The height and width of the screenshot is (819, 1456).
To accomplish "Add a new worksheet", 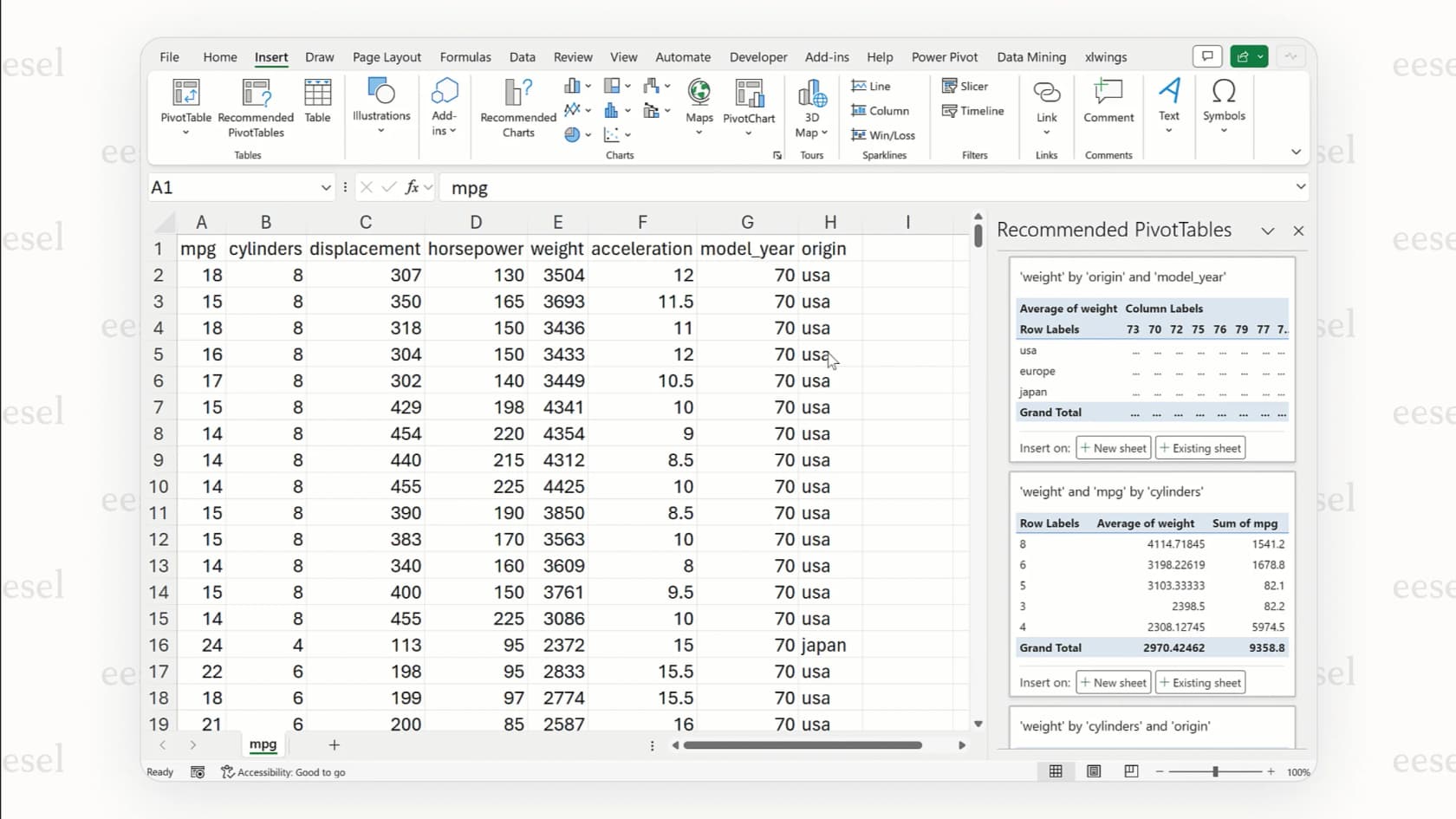I will [x=334, y=744].
